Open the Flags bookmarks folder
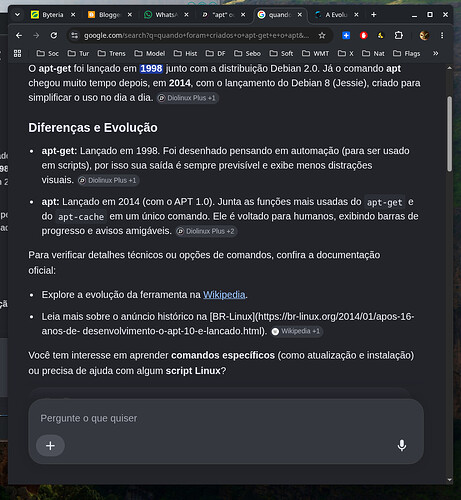 pyautogui.click(x=407, y=53)
